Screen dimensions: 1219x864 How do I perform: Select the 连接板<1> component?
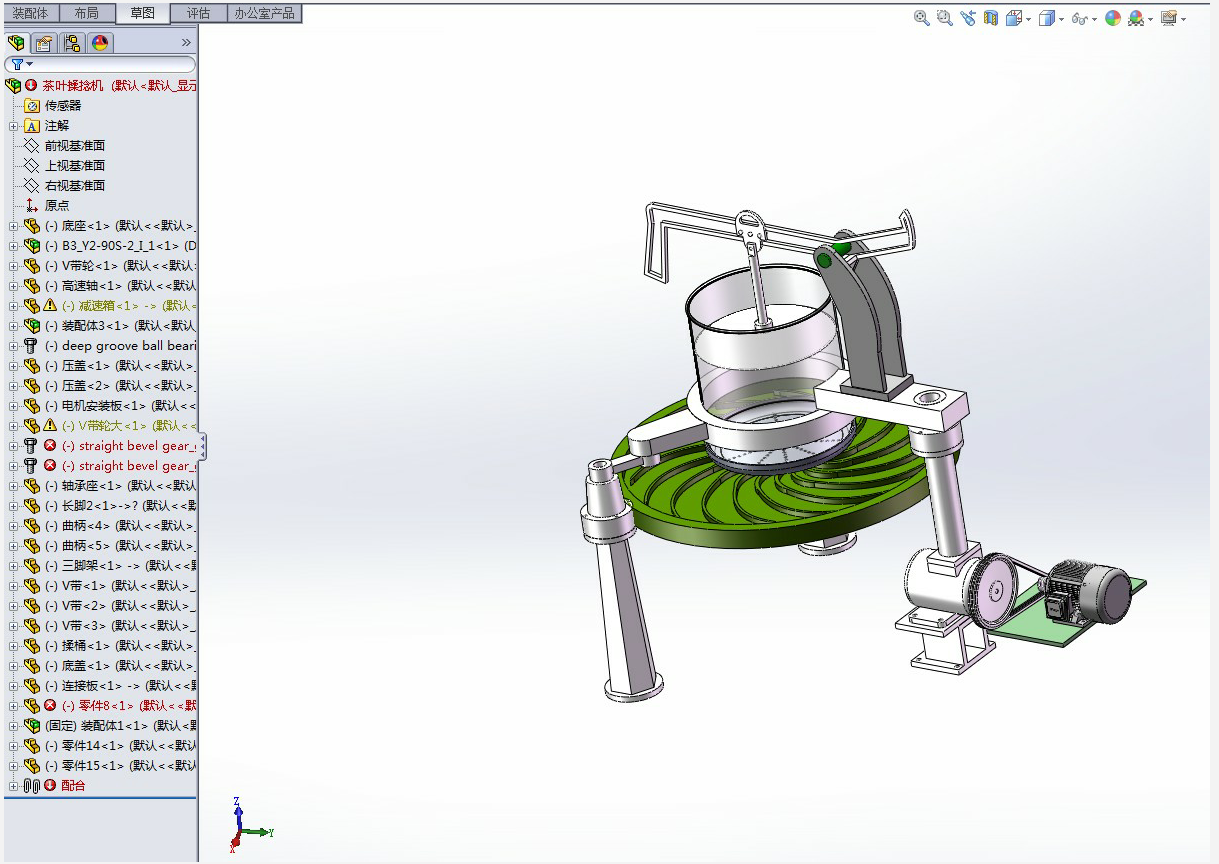tap(120, 686)
